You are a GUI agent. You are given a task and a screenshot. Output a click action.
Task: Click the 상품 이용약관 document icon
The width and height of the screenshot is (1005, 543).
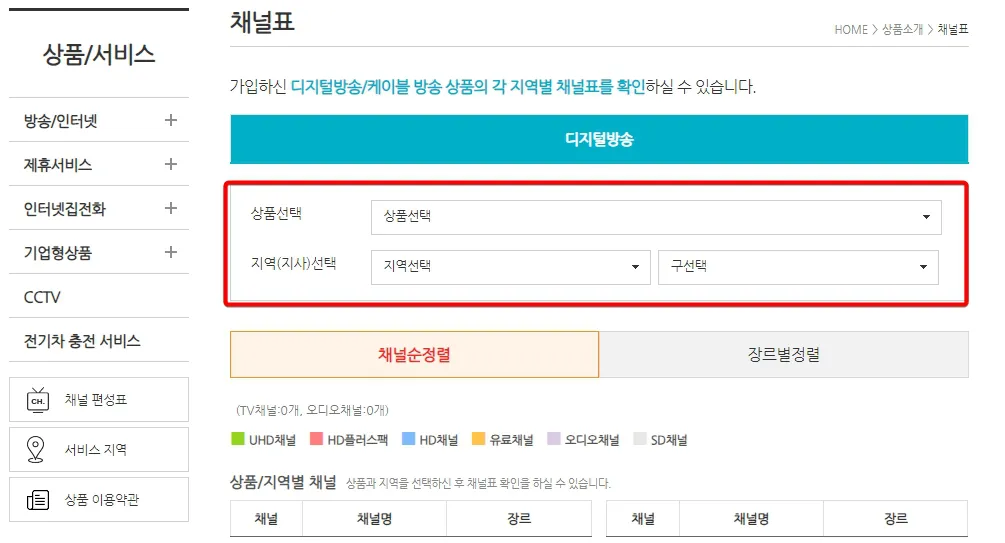click(38, 499)
